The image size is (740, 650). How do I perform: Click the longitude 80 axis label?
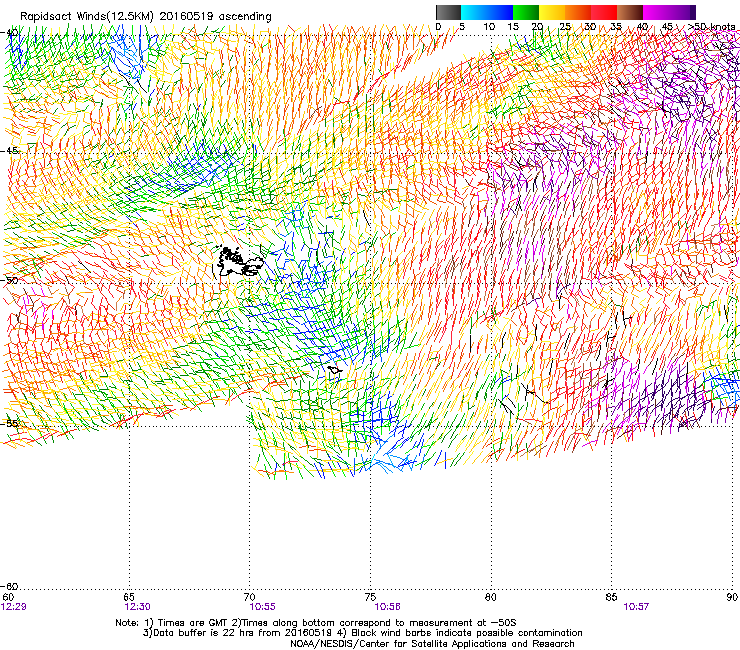pos(491,597)
